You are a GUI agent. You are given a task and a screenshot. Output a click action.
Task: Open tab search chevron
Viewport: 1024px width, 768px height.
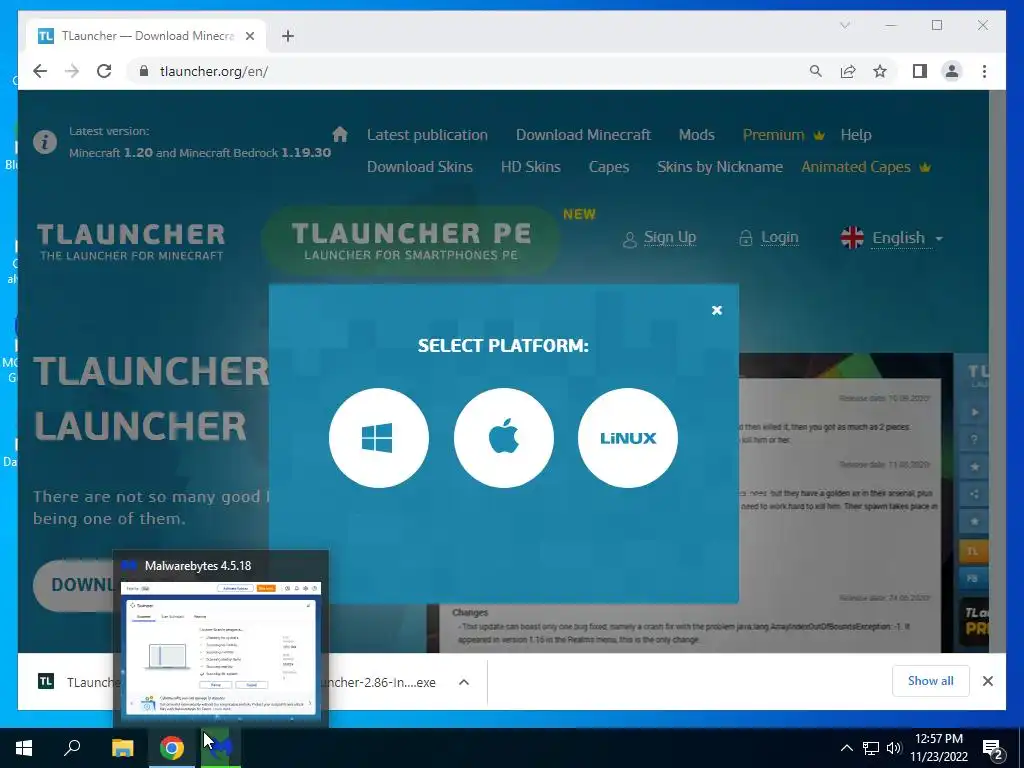point(844,25)
